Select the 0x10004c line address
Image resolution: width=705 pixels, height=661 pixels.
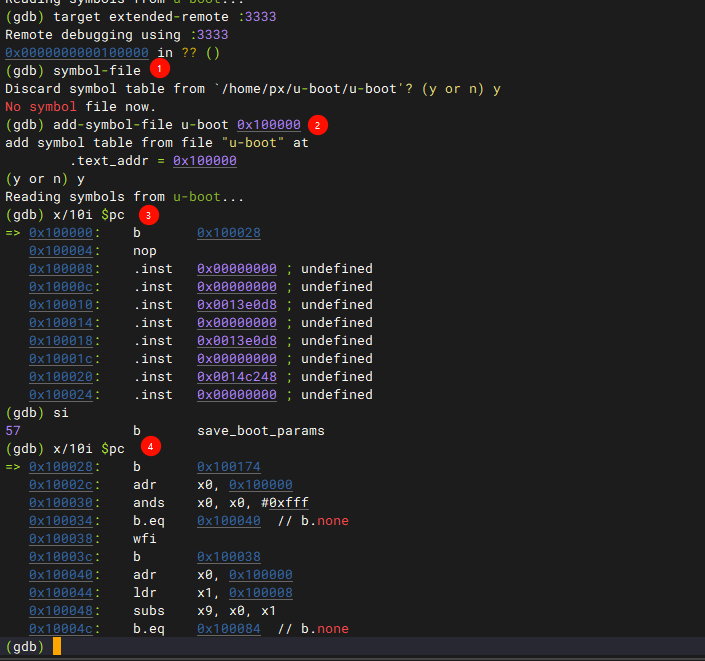pos(60,629)
